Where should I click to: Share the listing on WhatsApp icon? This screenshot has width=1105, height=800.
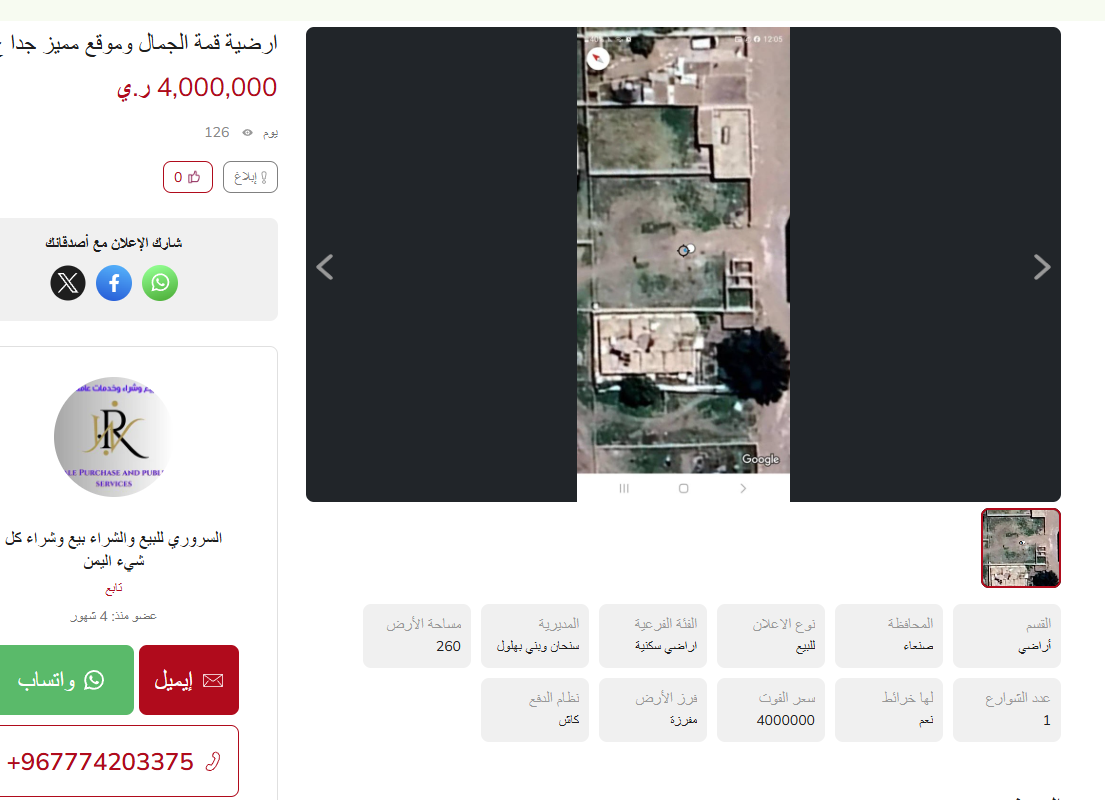pos(160,283)
